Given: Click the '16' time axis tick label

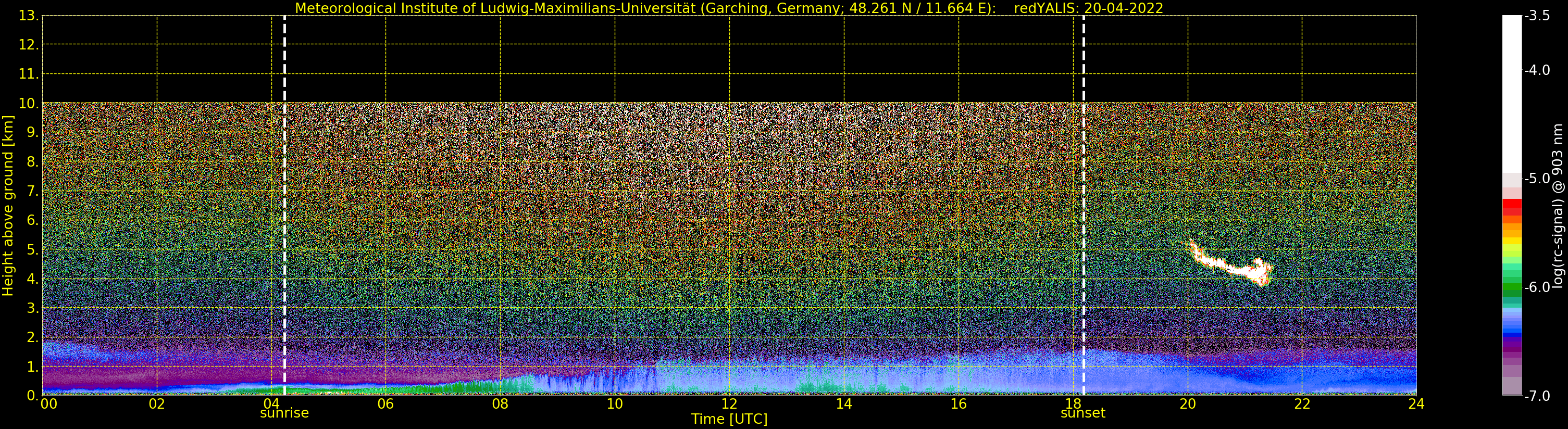Looking at the screenshot, I should click(x=959, y=404).
